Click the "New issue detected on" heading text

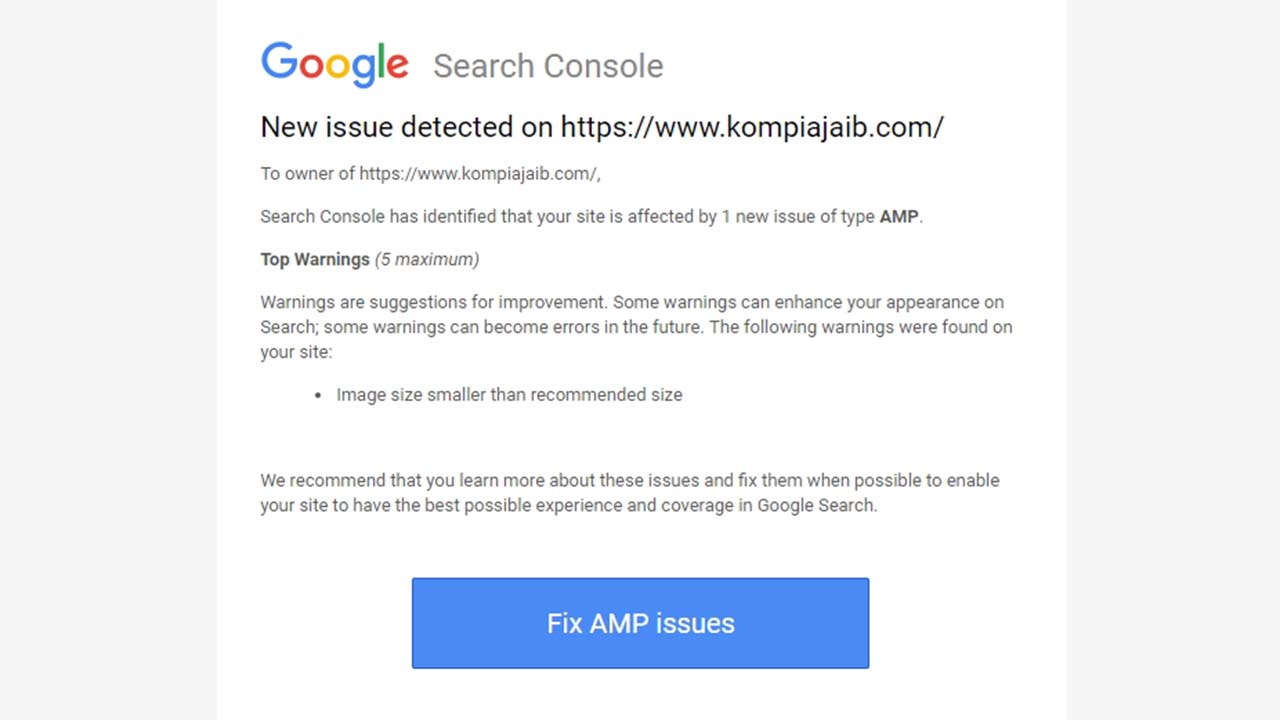tap(407, 127)
